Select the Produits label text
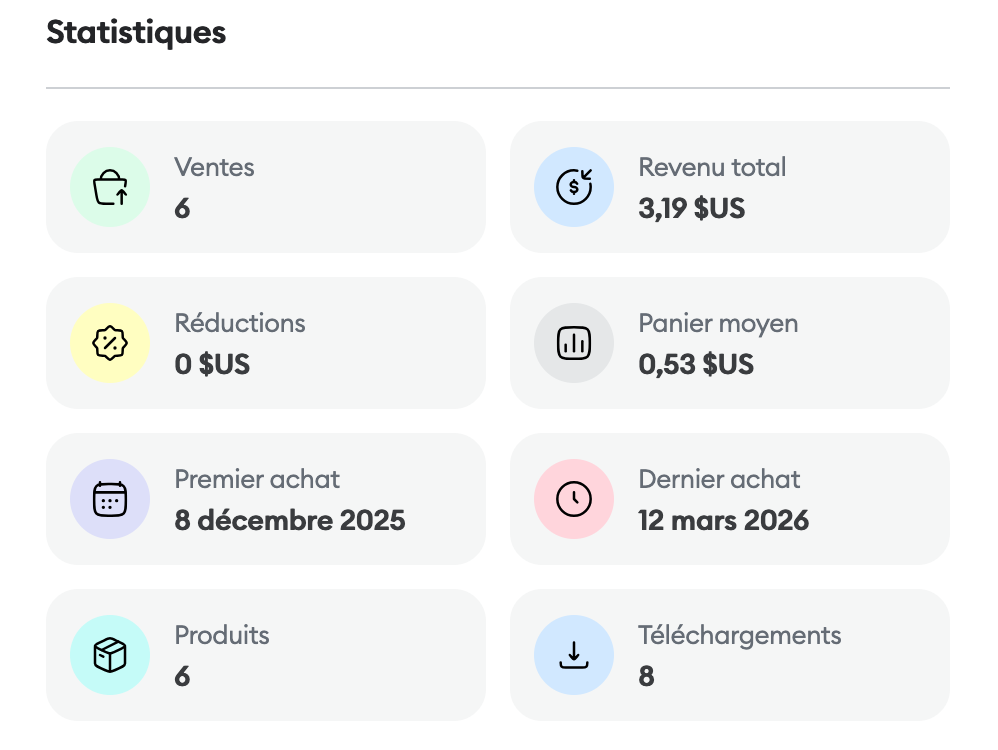This screenshot has width=998, height=750. (x=222, y=635)
